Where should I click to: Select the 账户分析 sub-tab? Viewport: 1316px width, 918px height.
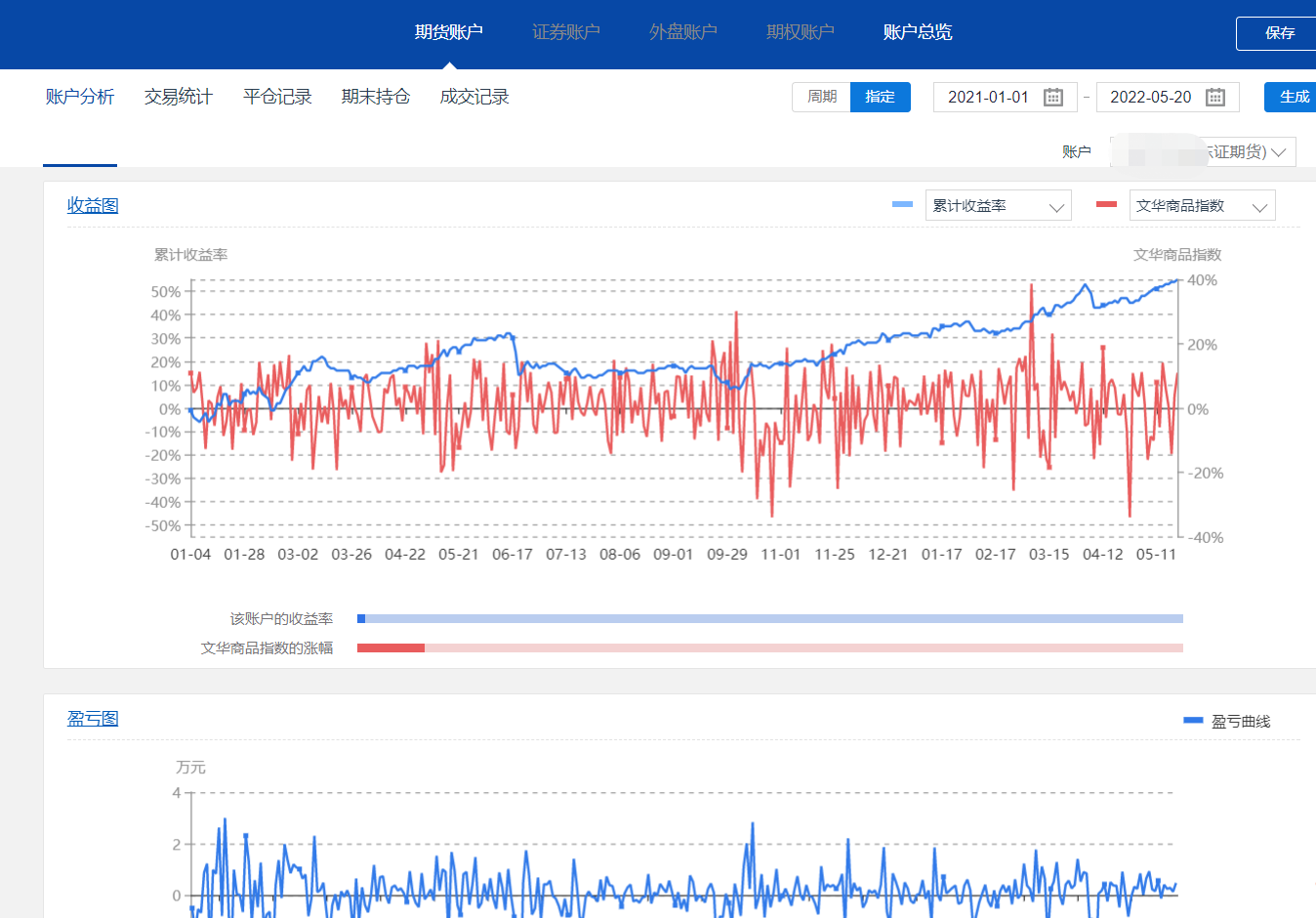tap(80, 97)
